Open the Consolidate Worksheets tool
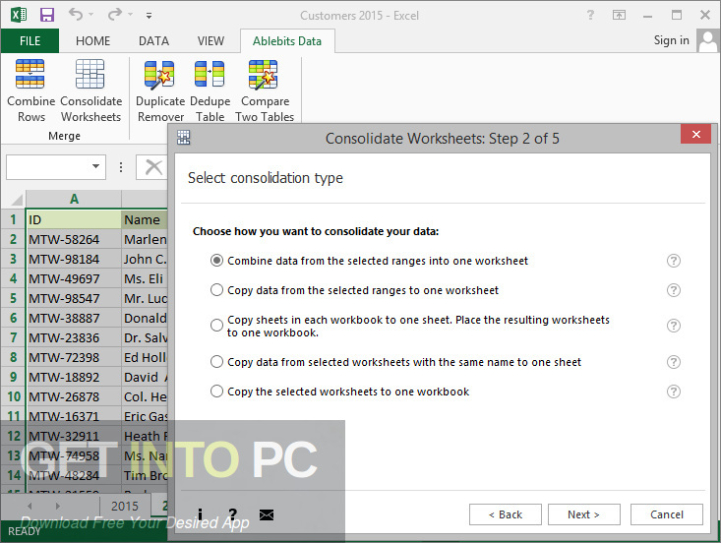721x543 pixels. (91, 91)
